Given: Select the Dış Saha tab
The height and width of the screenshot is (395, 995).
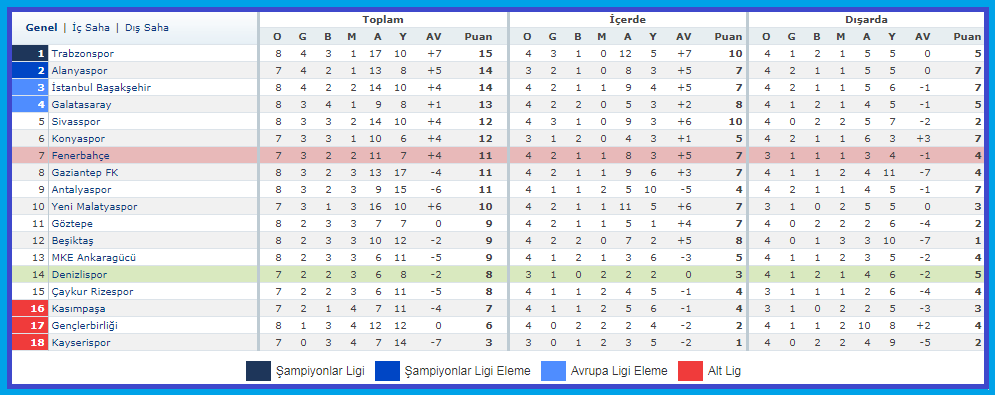Looking at the screenshot, I should click(147, 28).
